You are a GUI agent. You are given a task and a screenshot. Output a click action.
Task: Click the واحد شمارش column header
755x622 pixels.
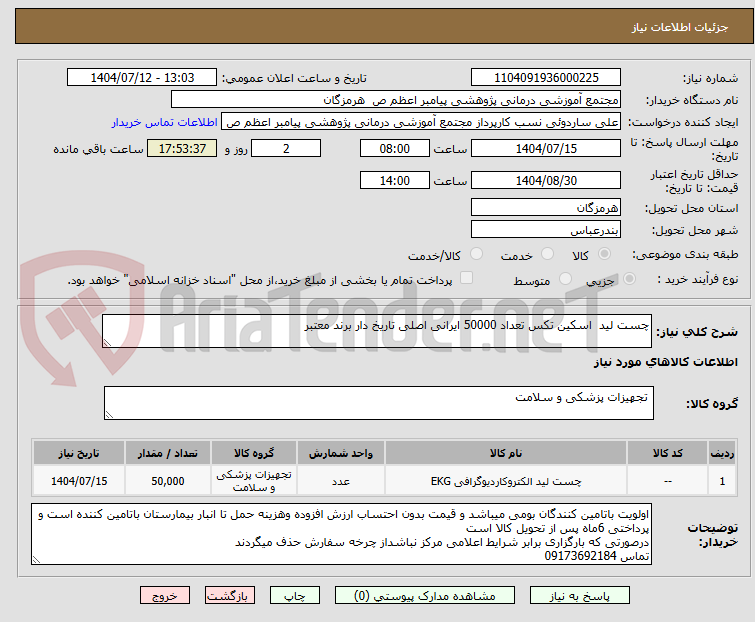coord(341,453)
